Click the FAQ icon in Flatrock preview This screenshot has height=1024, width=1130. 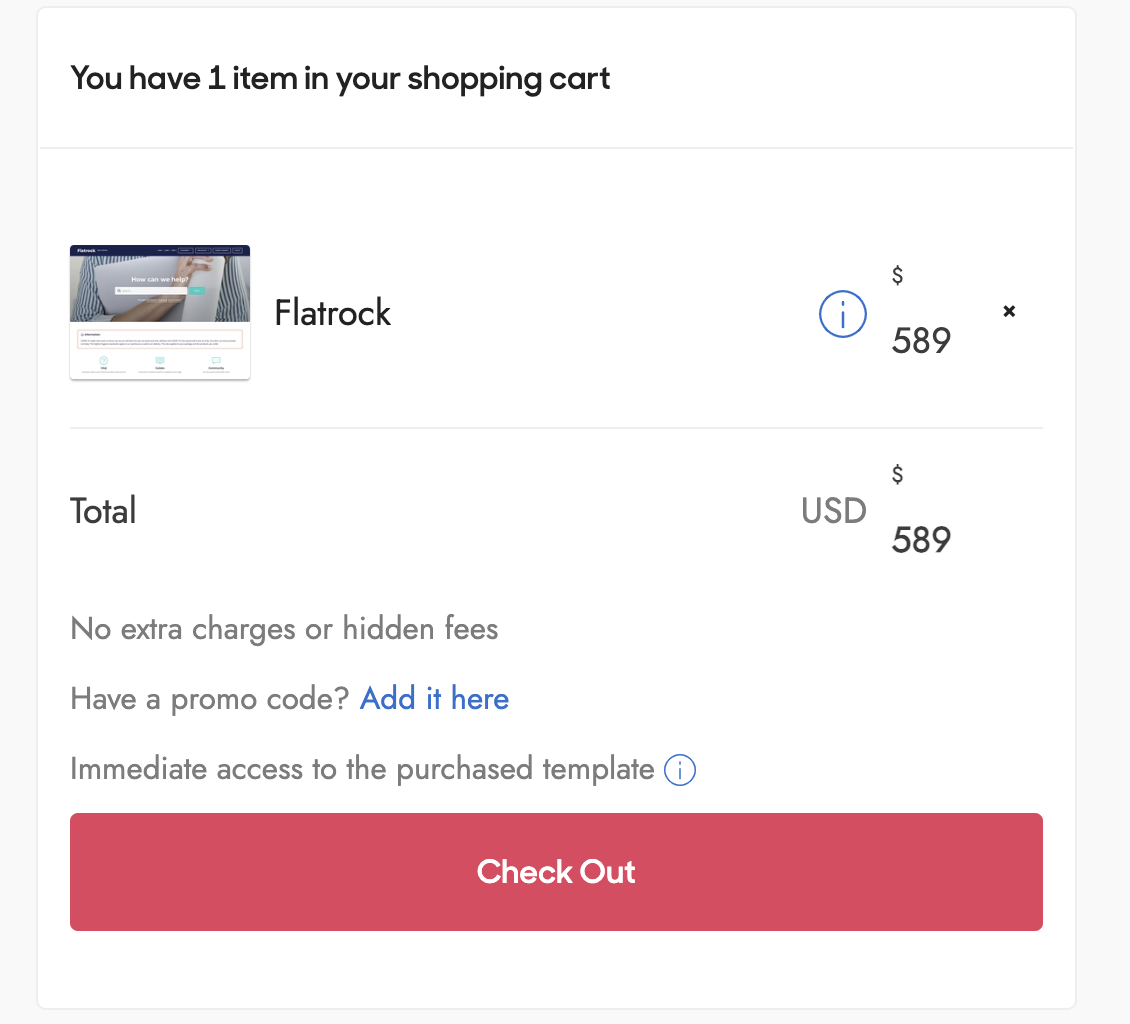point(104,360)
